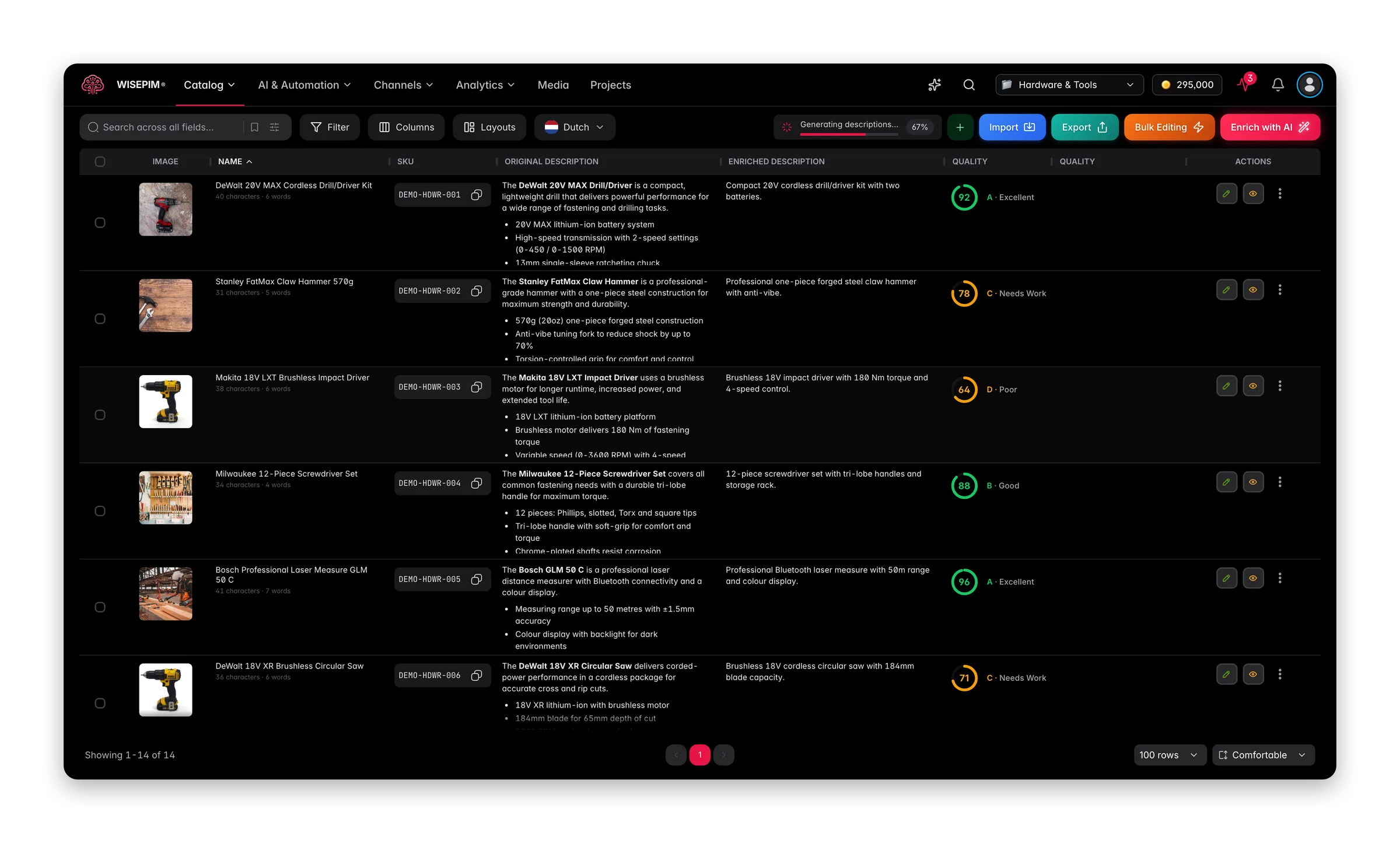Open the global search magnifier icon
The image size is (1400, 843).
pyautogui.click(x=969, y=85)
